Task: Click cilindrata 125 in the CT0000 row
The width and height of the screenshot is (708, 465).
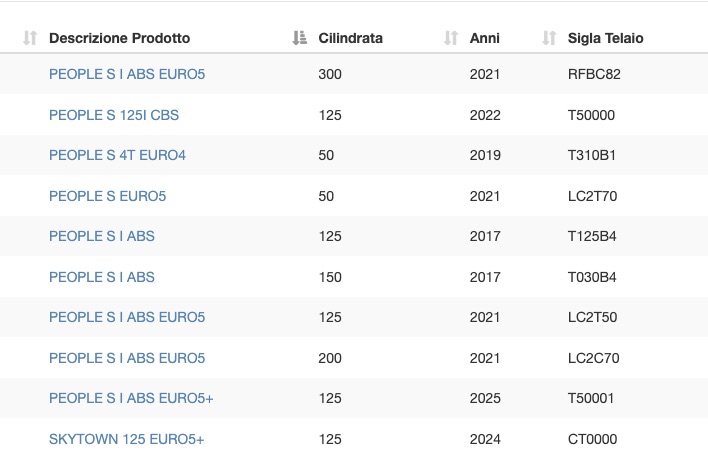Action: [x=330, y=439]
